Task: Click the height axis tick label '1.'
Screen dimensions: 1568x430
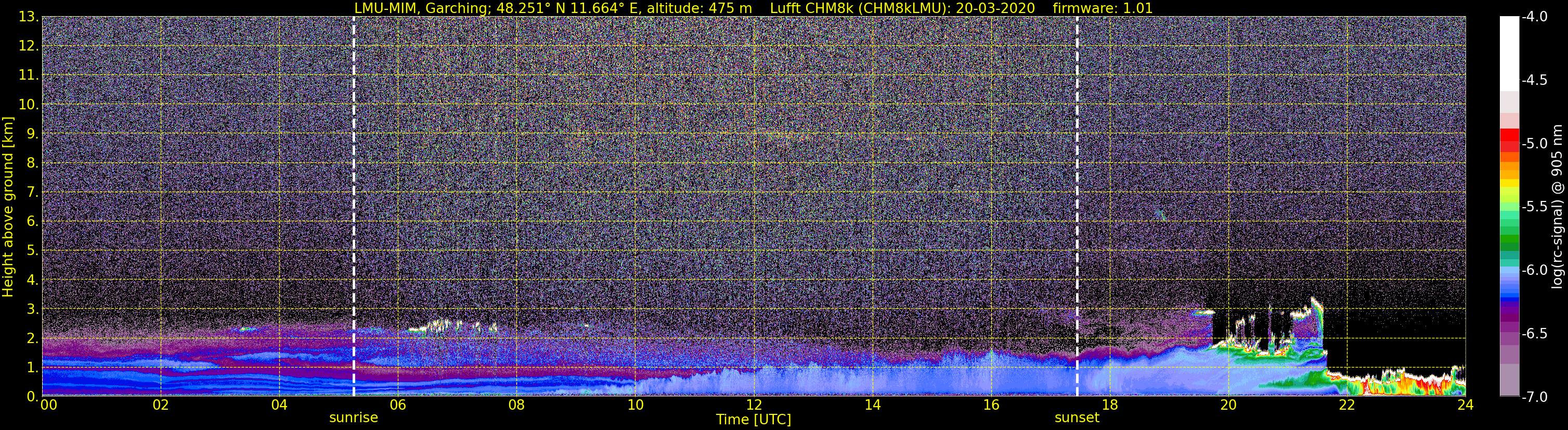Action: tap(33, 367)
